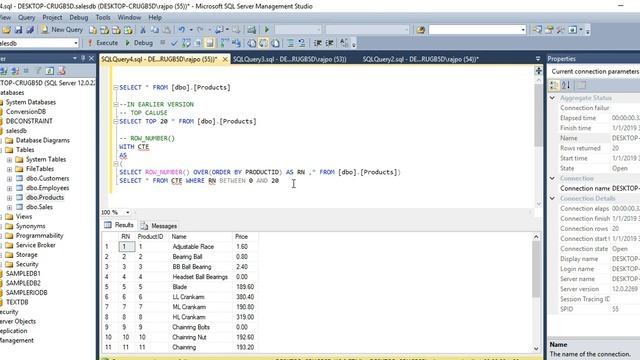640x360 pixels.
Task: Toggle IntelliSense Enabled highlighted icon
Action: [210, 43]
